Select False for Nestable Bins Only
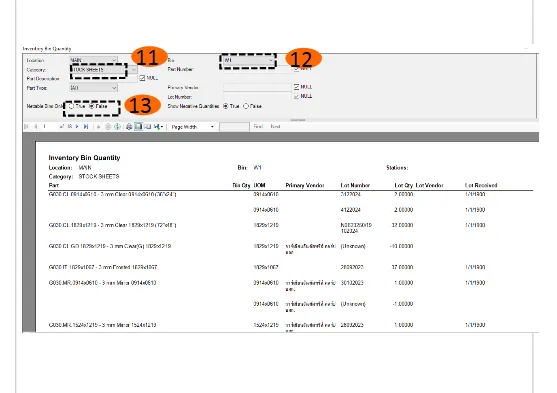The width and height of the screenshot is (557, 393). click(92, 106)
